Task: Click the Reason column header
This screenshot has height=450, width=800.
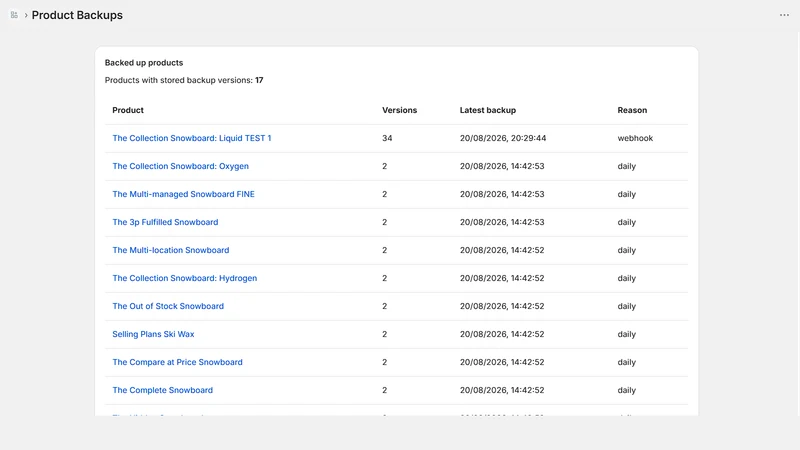Action: click(x=632, y=110)
